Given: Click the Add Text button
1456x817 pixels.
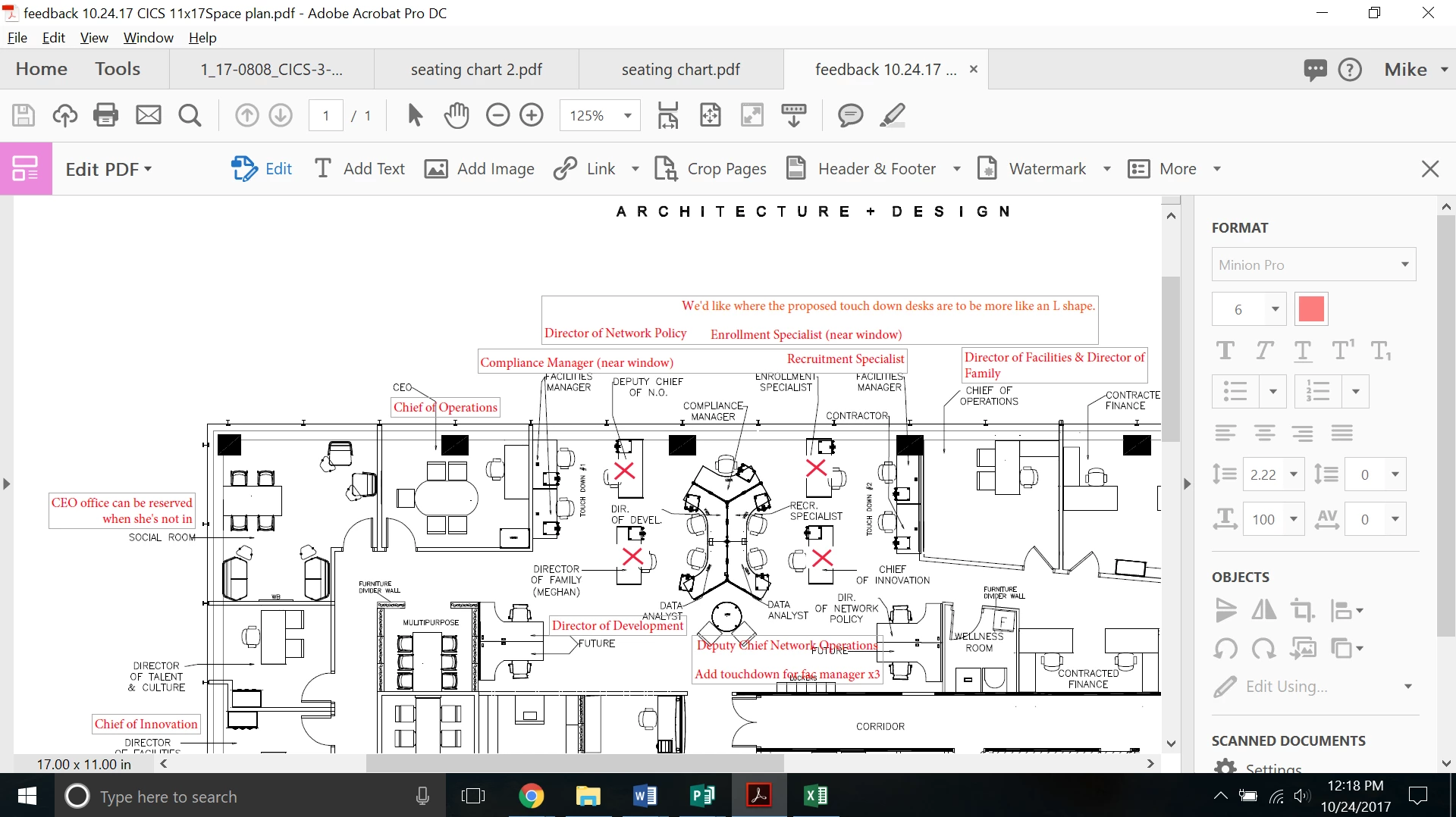Looking at the screenshot, I should 359,168.
